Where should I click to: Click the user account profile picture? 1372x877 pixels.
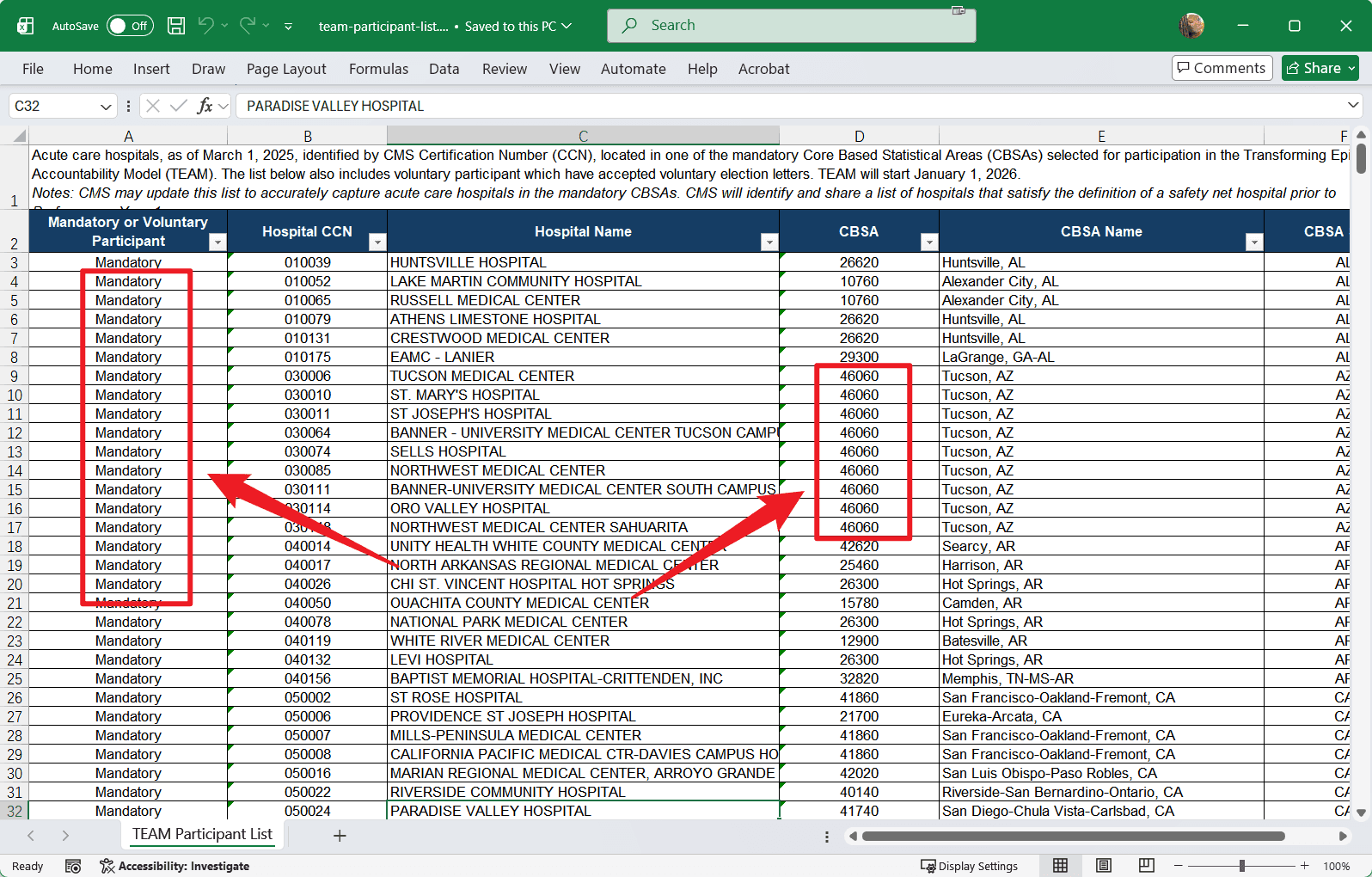click(x=1191, y=26)
